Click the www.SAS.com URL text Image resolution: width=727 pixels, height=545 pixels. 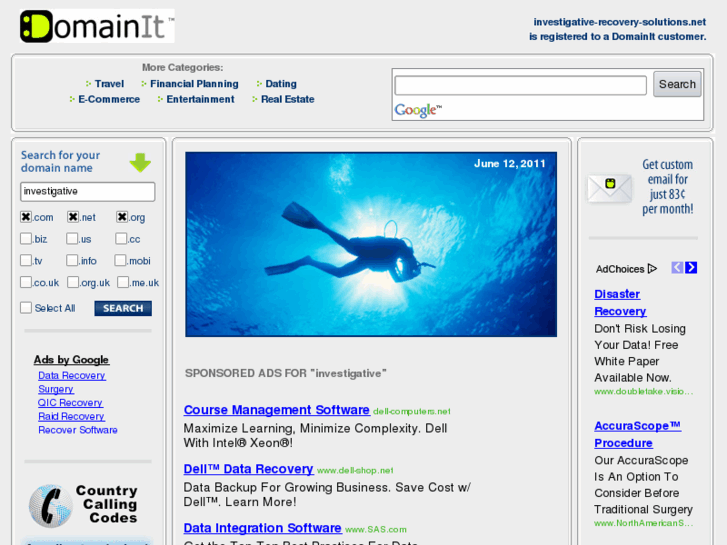pyautogui.click(x=376, y=529)
